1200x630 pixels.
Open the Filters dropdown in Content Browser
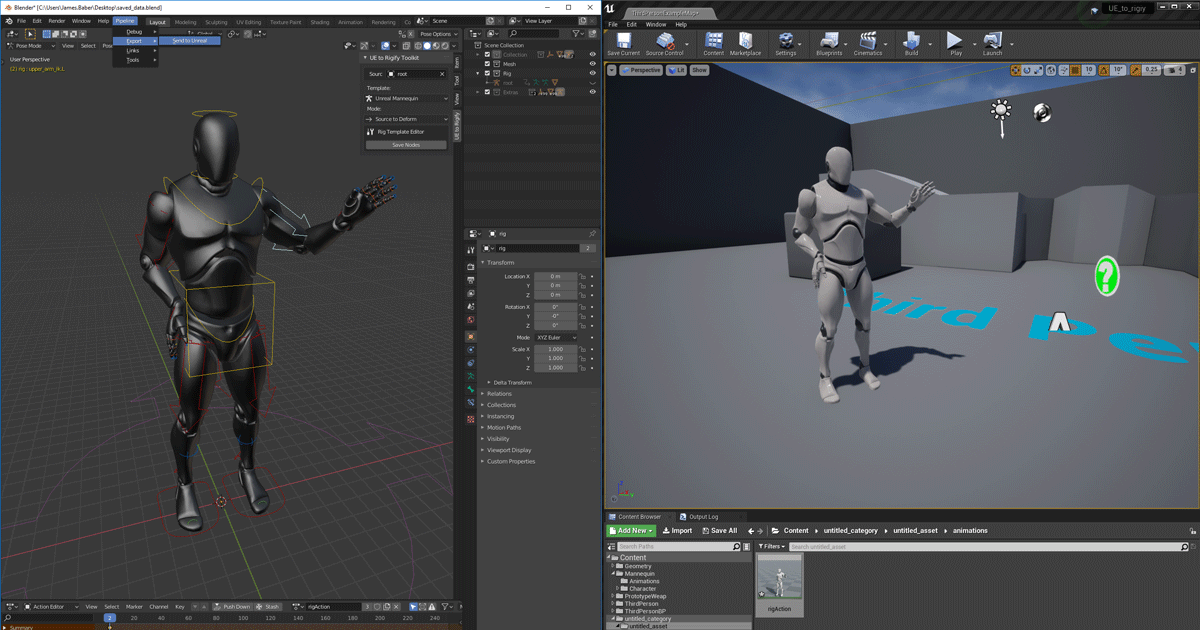click(x=770, y=547)
